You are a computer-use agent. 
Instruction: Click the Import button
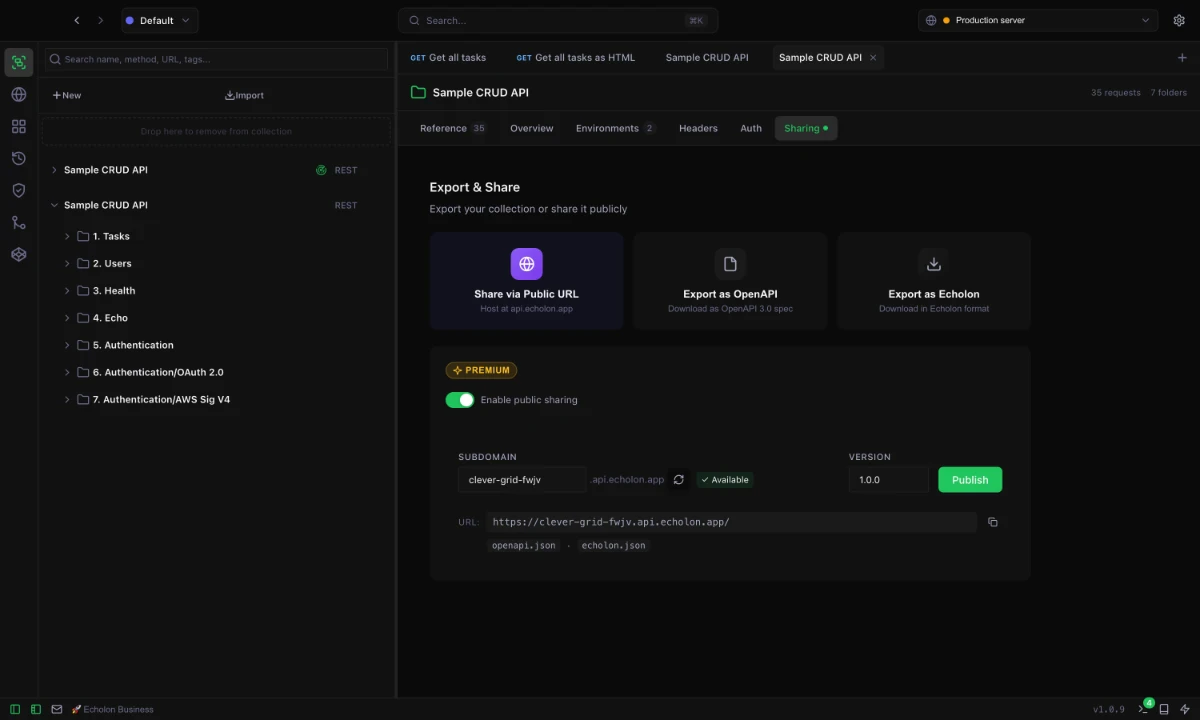coord(244,95)
